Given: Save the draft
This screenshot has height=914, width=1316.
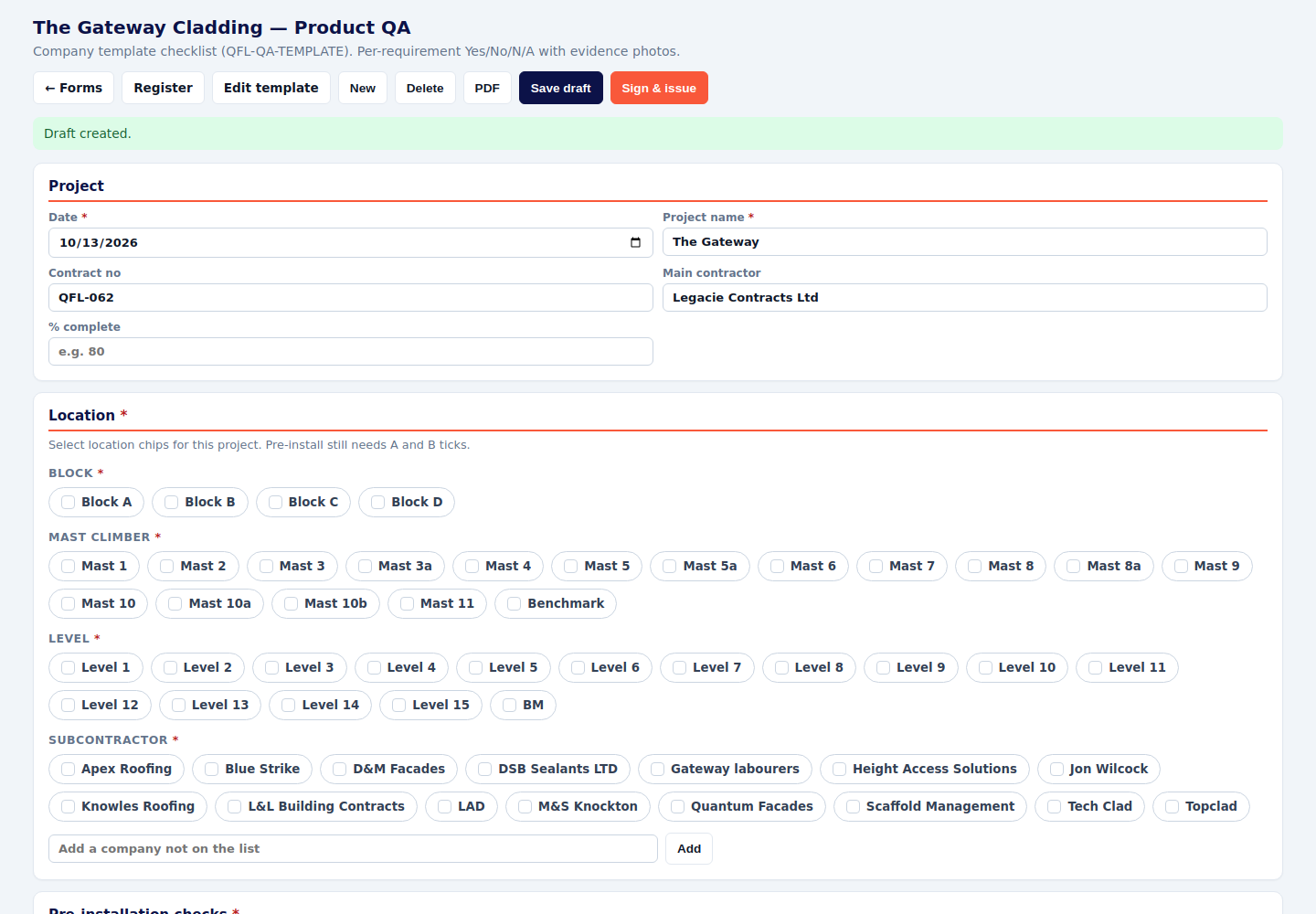Looking at the screenshot, I should click(561, 88).
